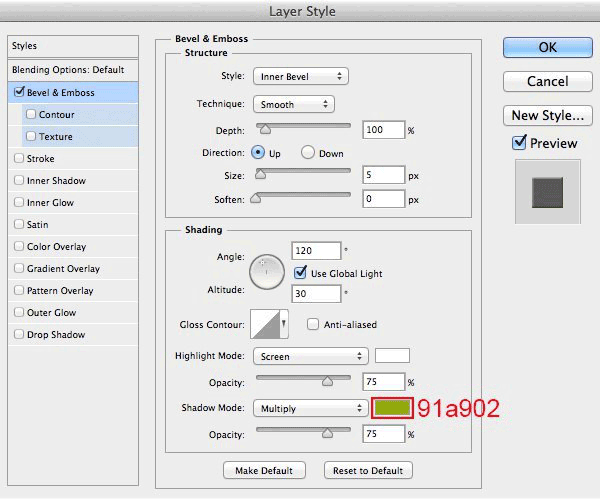This screenshot has height=501, width=600.
Task: Enable the Satin checkbox
Action: click(19, 224)
